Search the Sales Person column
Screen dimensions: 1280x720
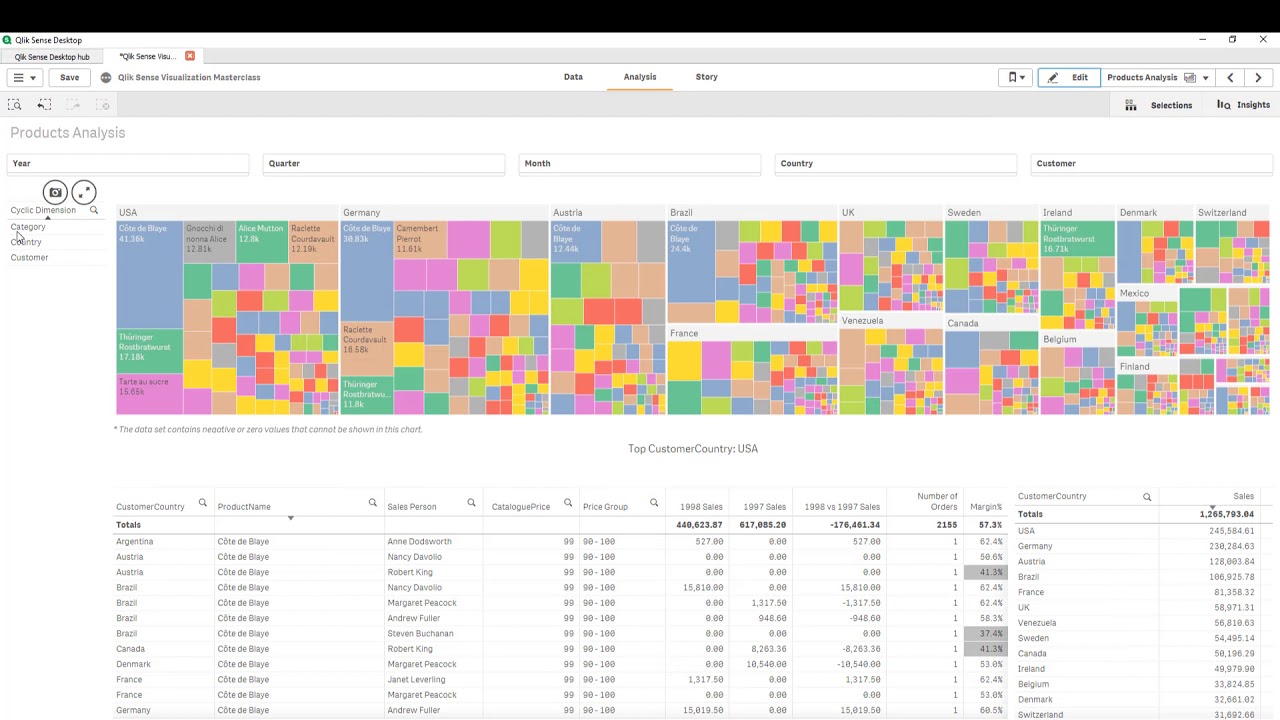click(471, 503)
